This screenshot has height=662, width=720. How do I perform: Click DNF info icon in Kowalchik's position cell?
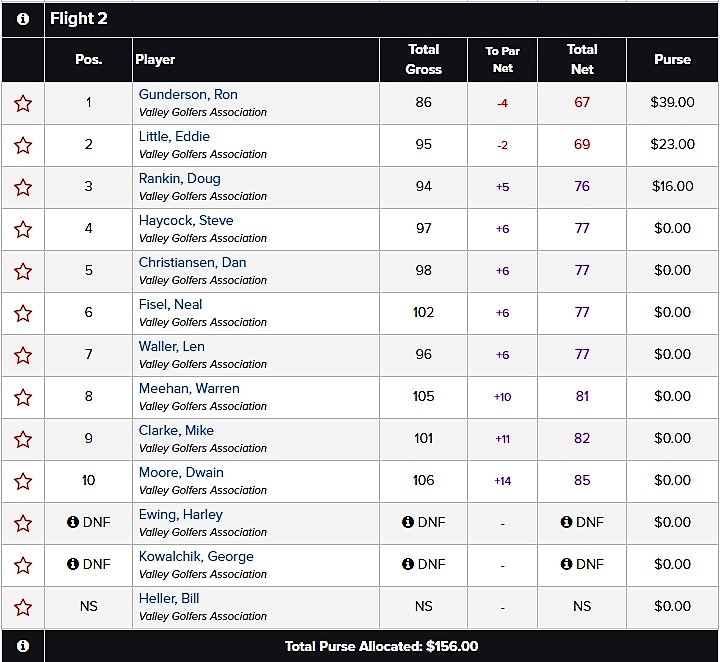pos(73,564)
